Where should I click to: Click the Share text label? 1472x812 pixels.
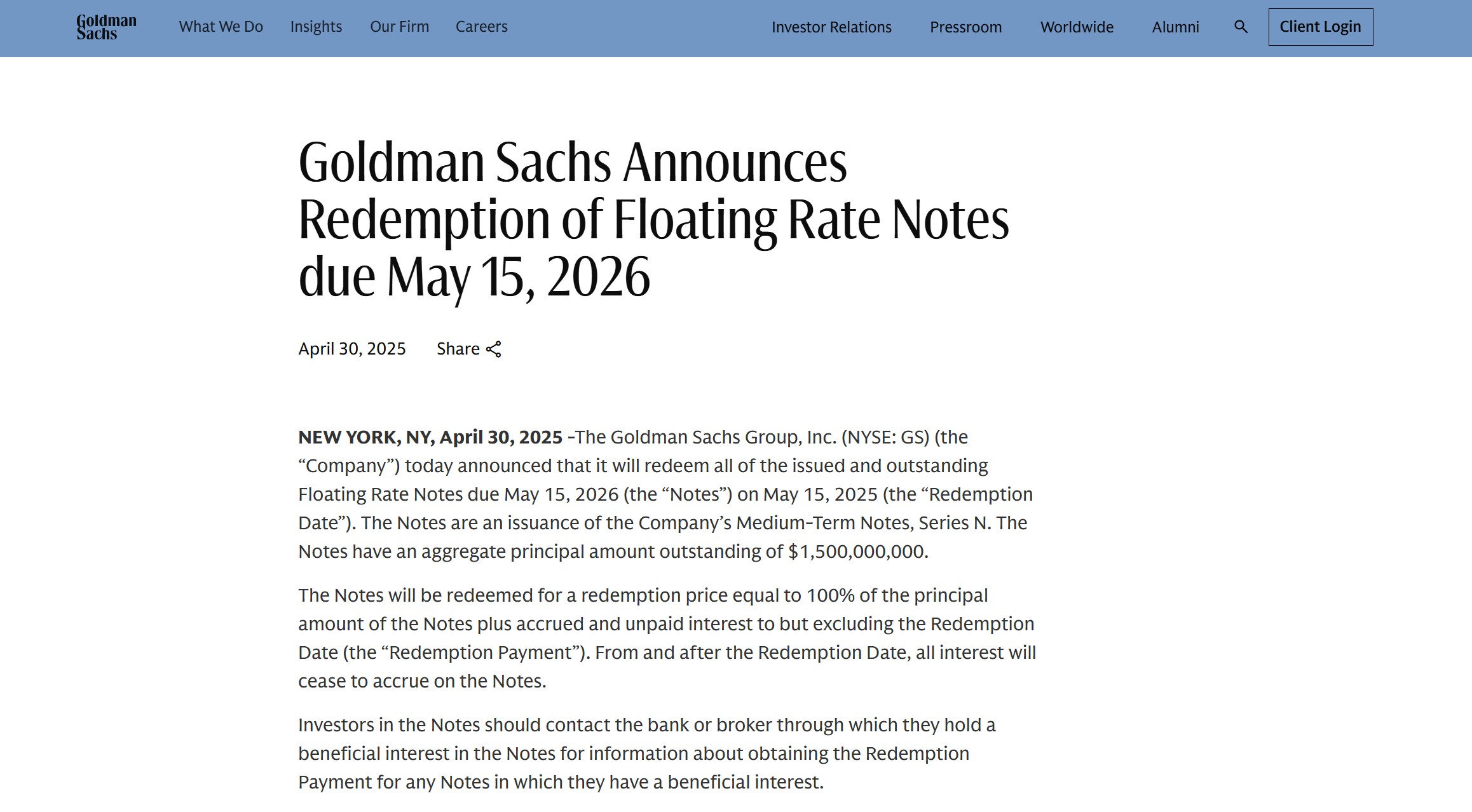click(x=458, y=349)
